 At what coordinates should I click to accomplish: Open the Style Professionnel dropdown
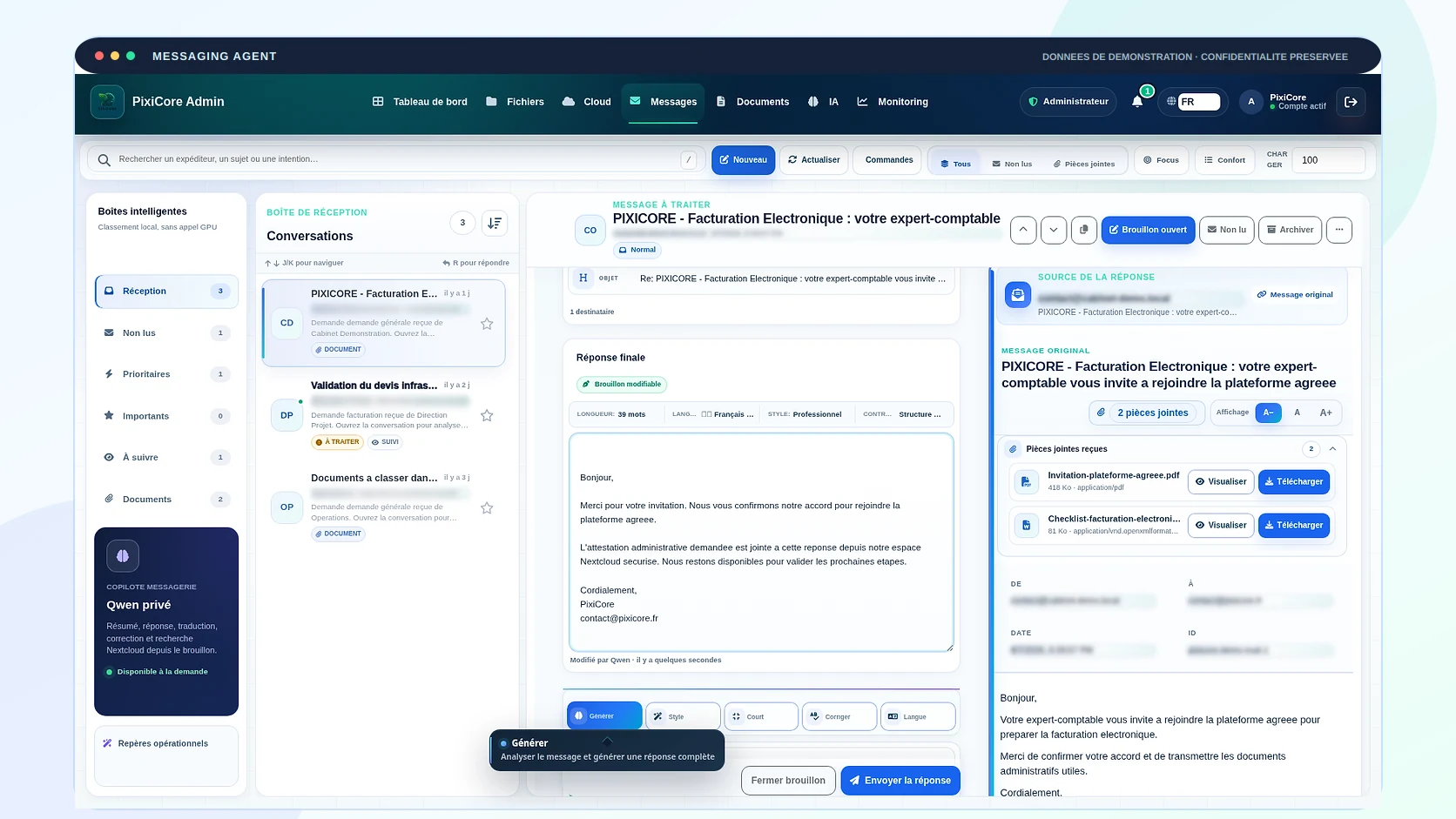tap(805, 414)
